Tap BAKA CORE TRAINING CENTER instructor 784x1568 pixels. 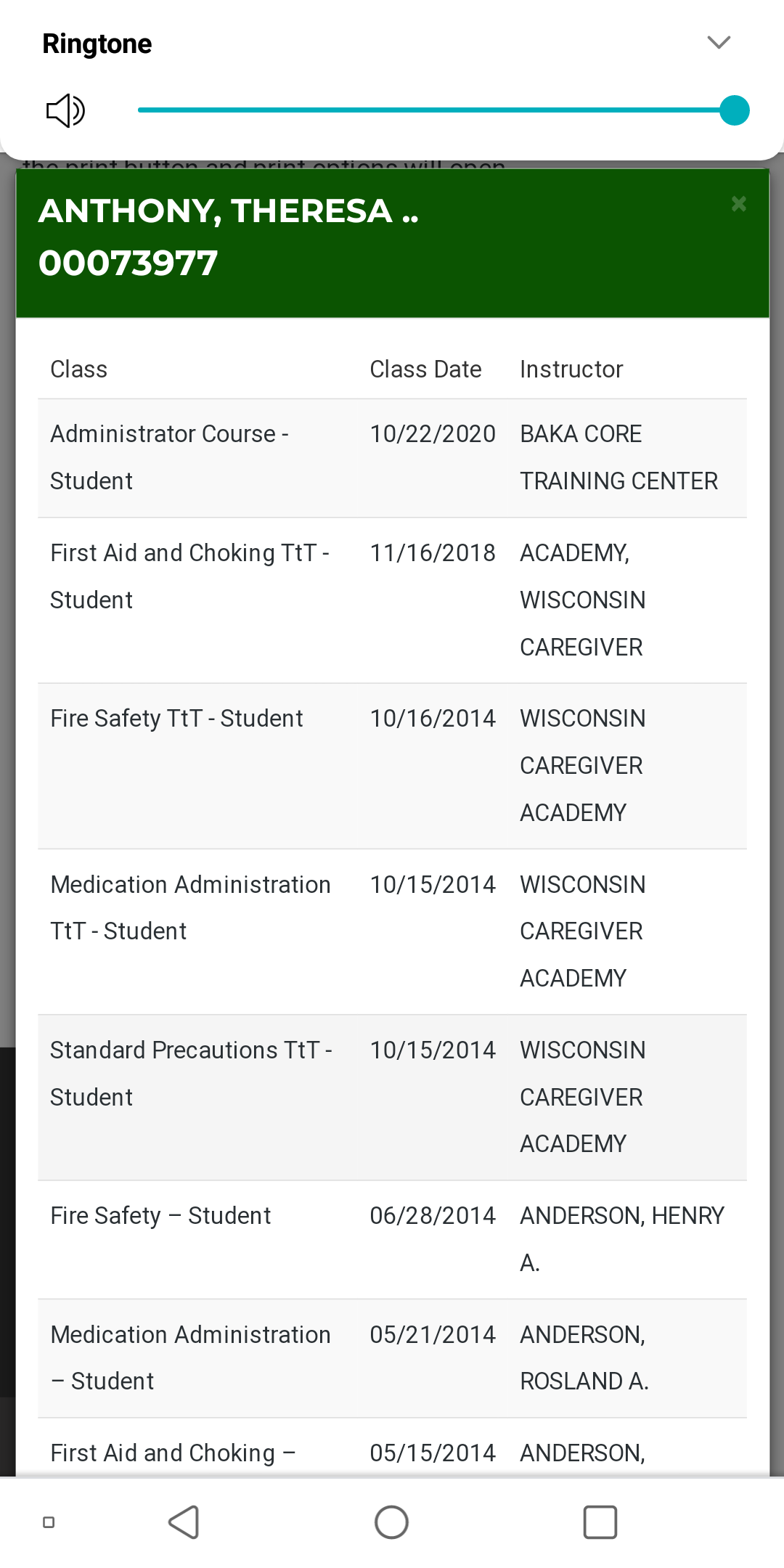(x=618, y=457)
